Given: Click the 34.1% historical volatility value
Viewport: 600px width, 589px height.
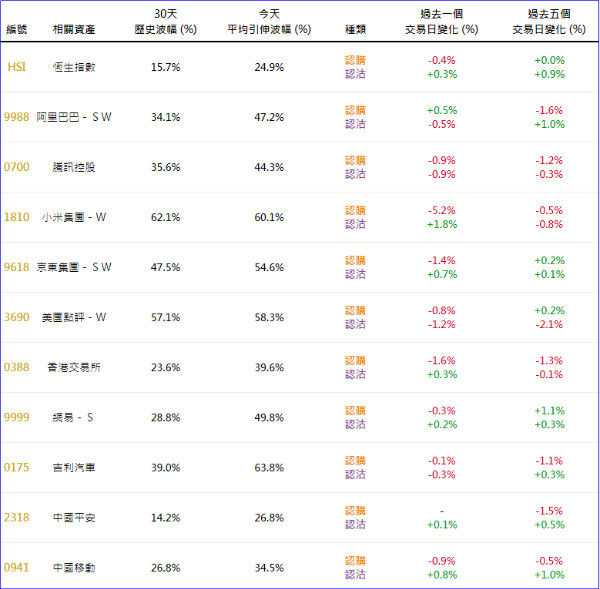Looking at the screenshot, I should [x=165, y=117].
